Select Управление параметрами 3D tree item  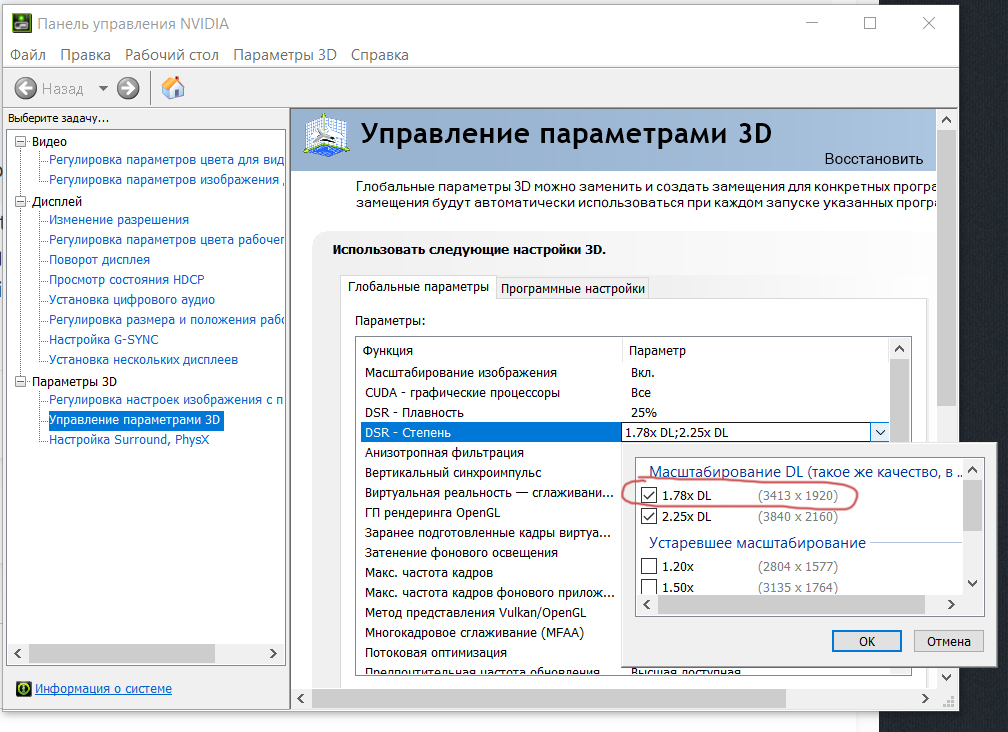pyautogui.click(x=135, y=420)
